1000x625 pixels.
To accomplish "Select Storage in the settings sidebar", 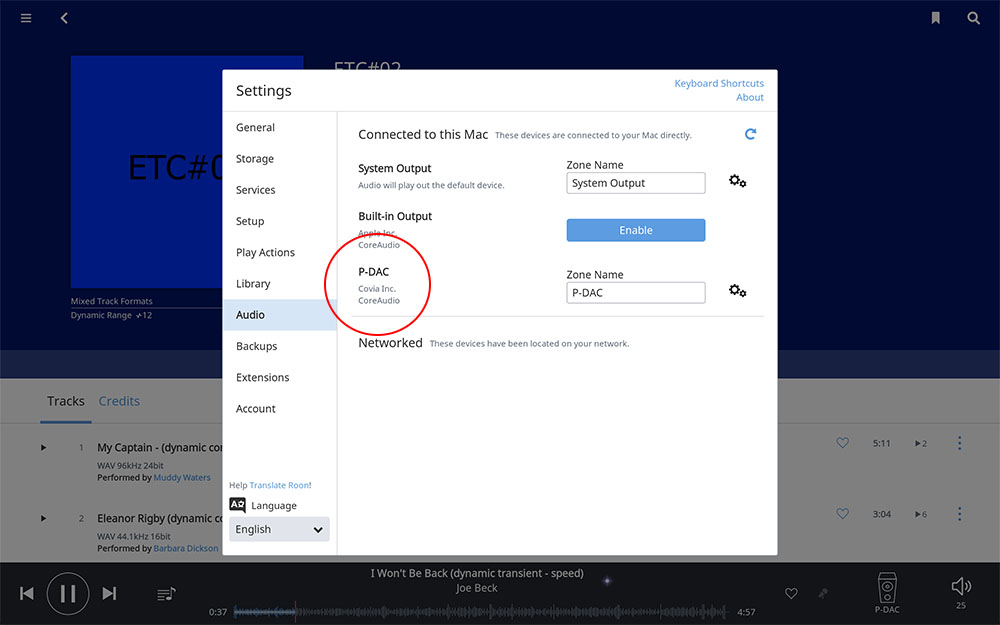I will 255,159.
